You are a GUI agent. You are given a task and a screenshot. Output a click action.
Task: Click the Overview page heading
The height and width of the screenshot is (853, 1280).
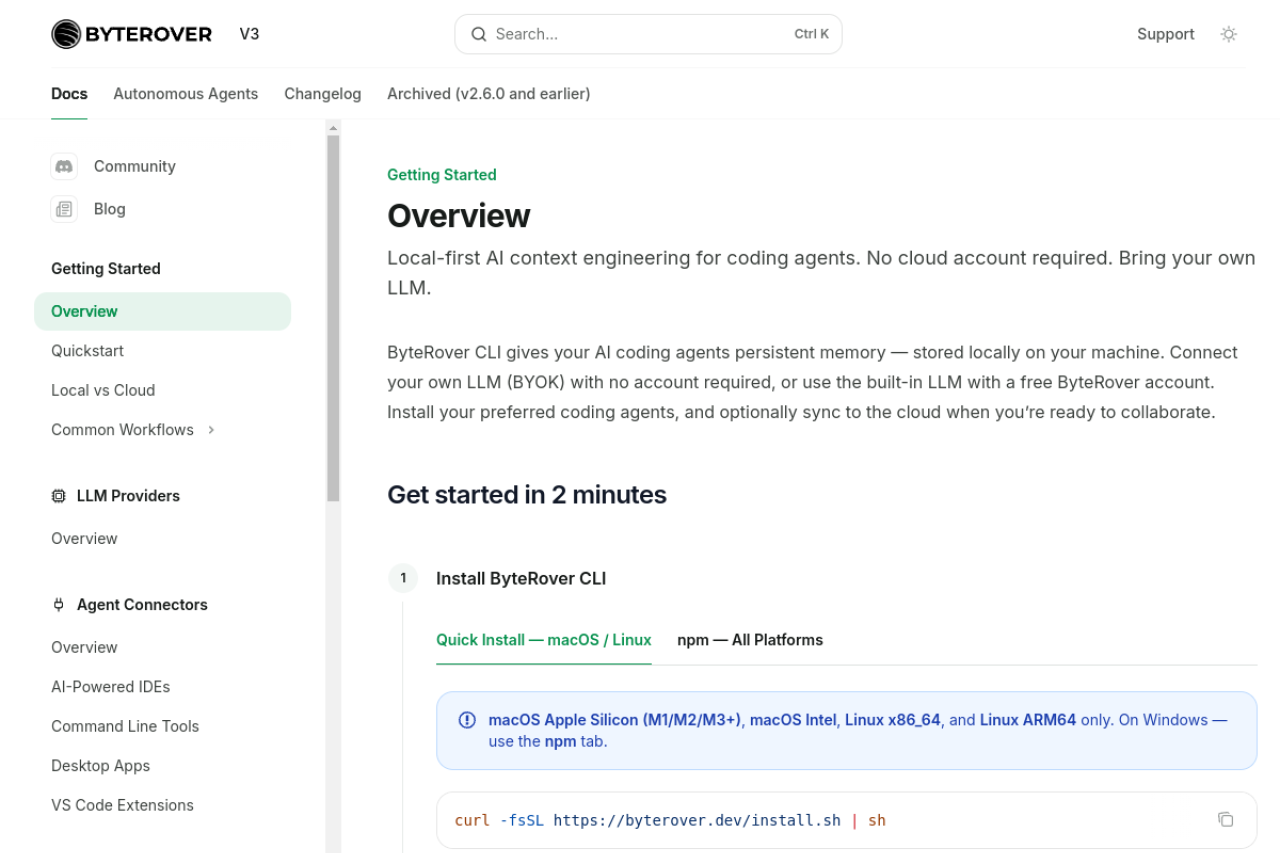tap(459, 216)
